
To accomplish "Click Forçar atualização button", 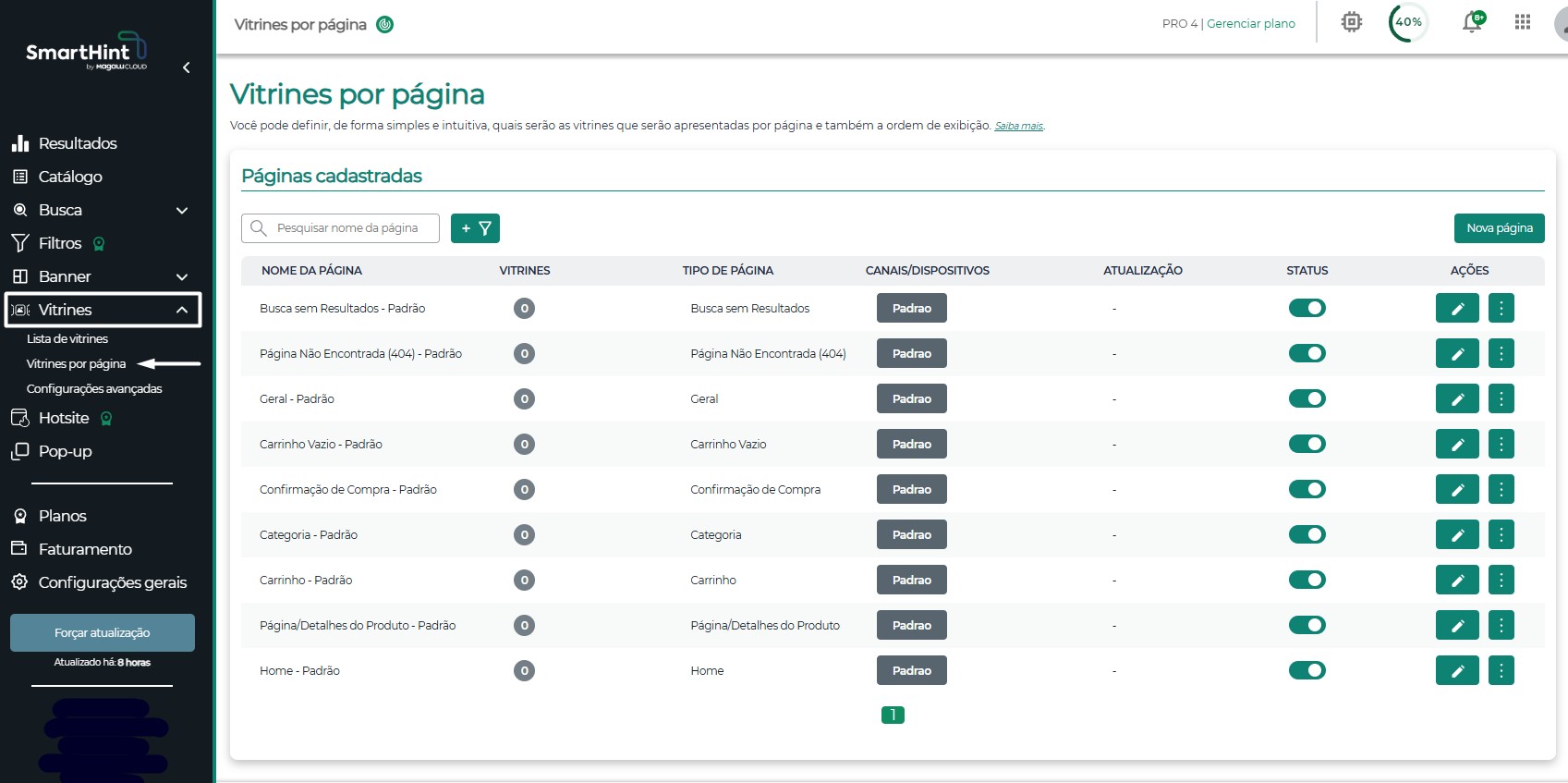I will [103, 633].
